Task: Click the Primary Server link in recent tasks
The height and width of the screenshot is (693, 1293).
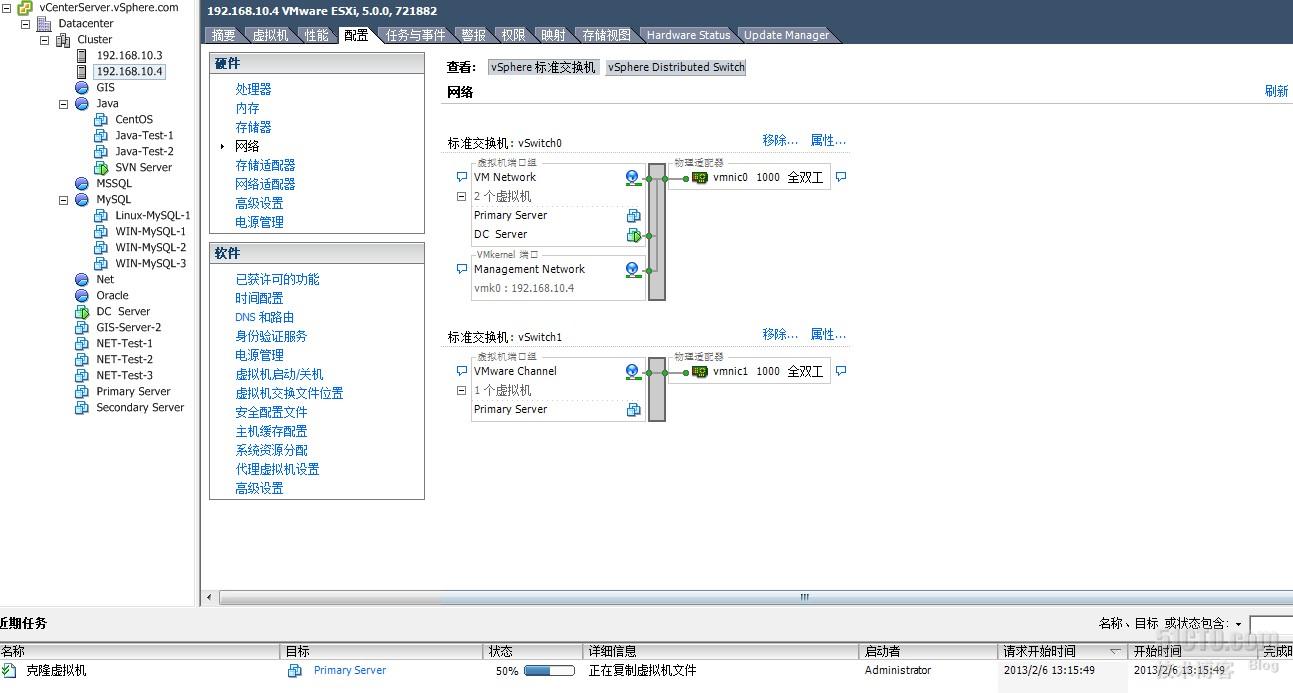Action: (350, 671)
